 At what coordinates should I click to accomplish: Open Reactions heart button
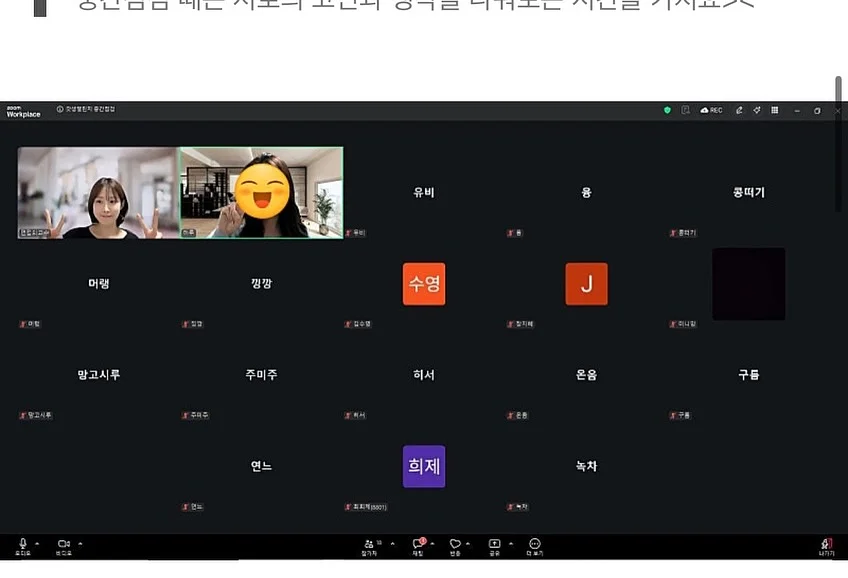pyautogui.click(x=455, y=547)
